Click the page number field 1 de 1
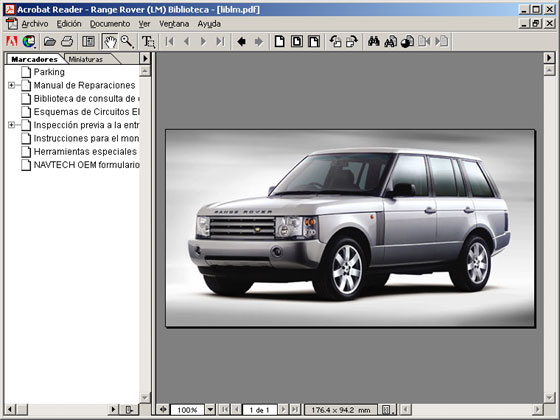This screenshot has height=420, width=560. click(260, 410)
